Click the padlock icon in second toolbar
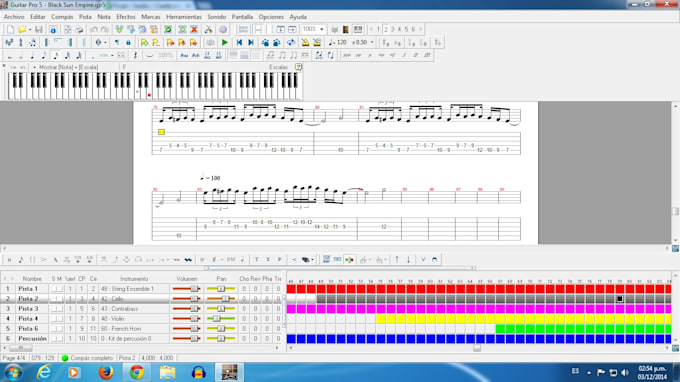 coord(128,42)
